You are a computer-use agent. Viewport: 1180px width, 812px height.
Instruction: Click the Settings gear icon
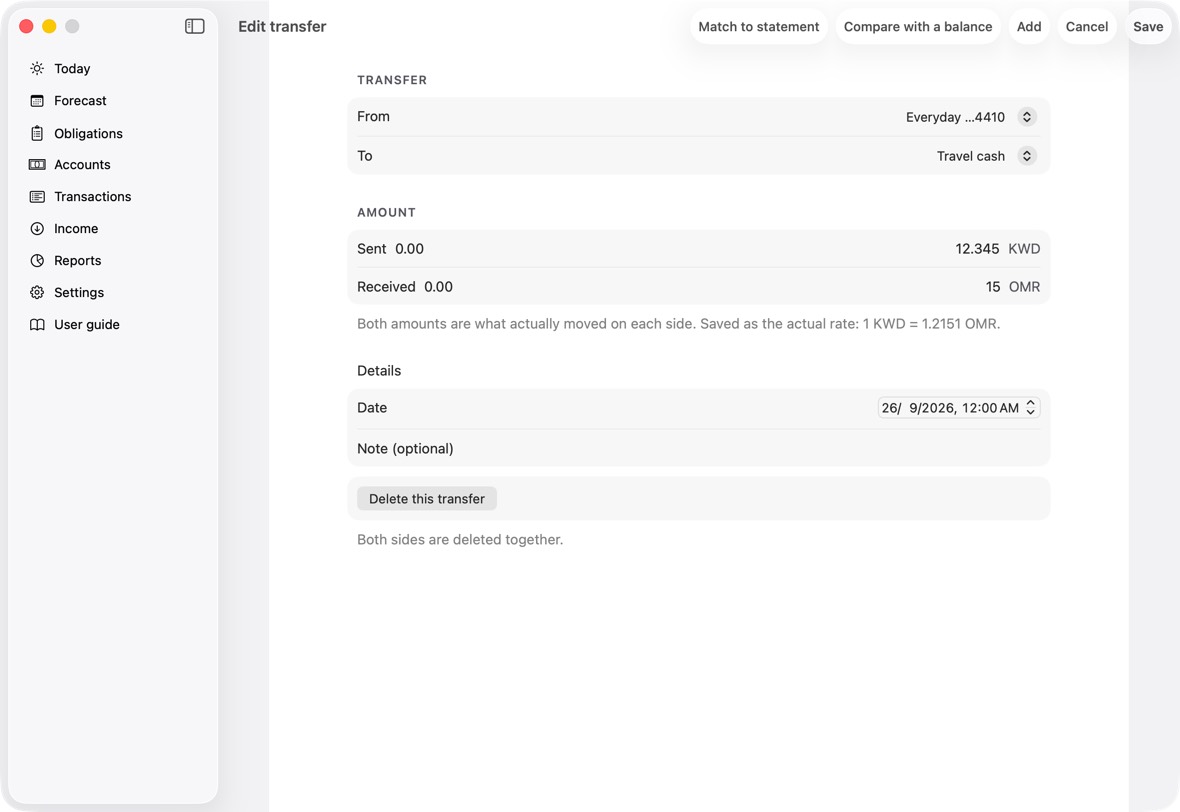pyautogui.click(x=37, y=293)
